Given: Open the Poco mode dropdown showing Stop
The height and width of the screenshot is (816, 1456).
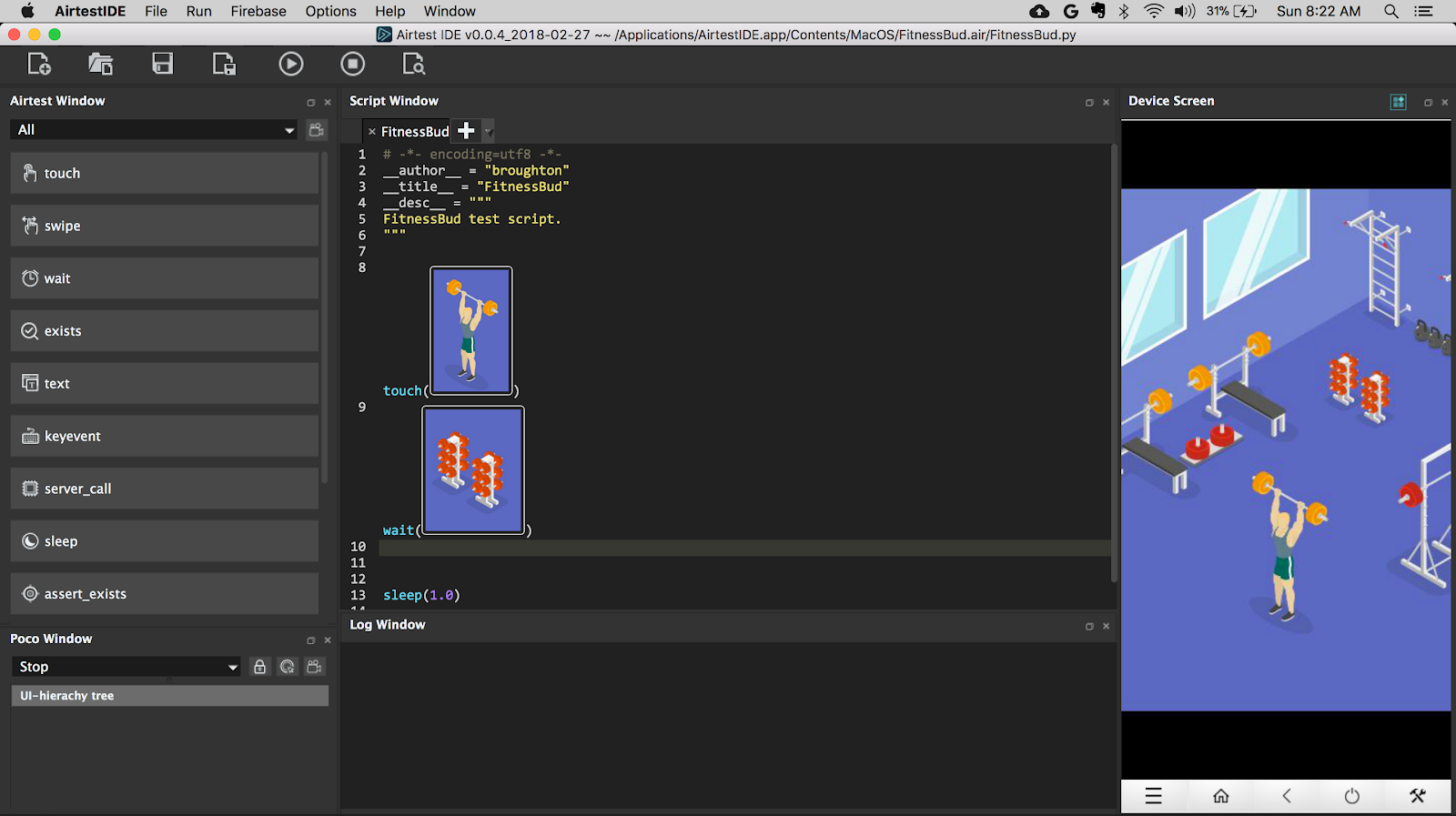Looking at the screenshot, I should click(x=127, y=667).
